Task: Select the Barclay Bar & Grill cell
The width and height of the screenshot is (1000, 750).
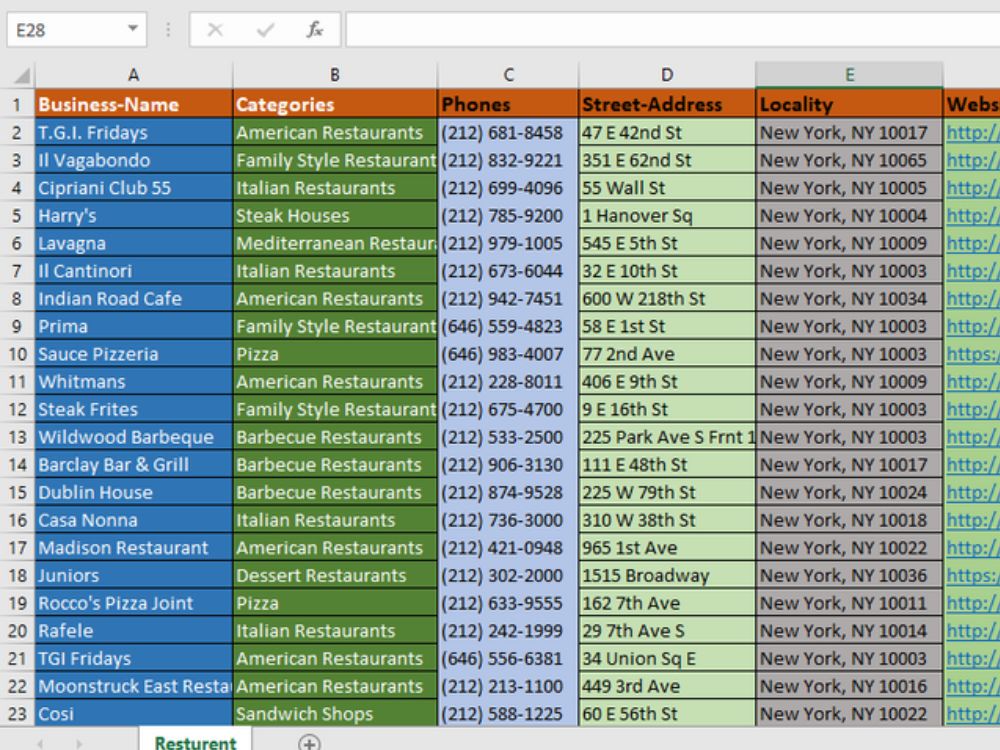Action: click(x=134, y=465)
